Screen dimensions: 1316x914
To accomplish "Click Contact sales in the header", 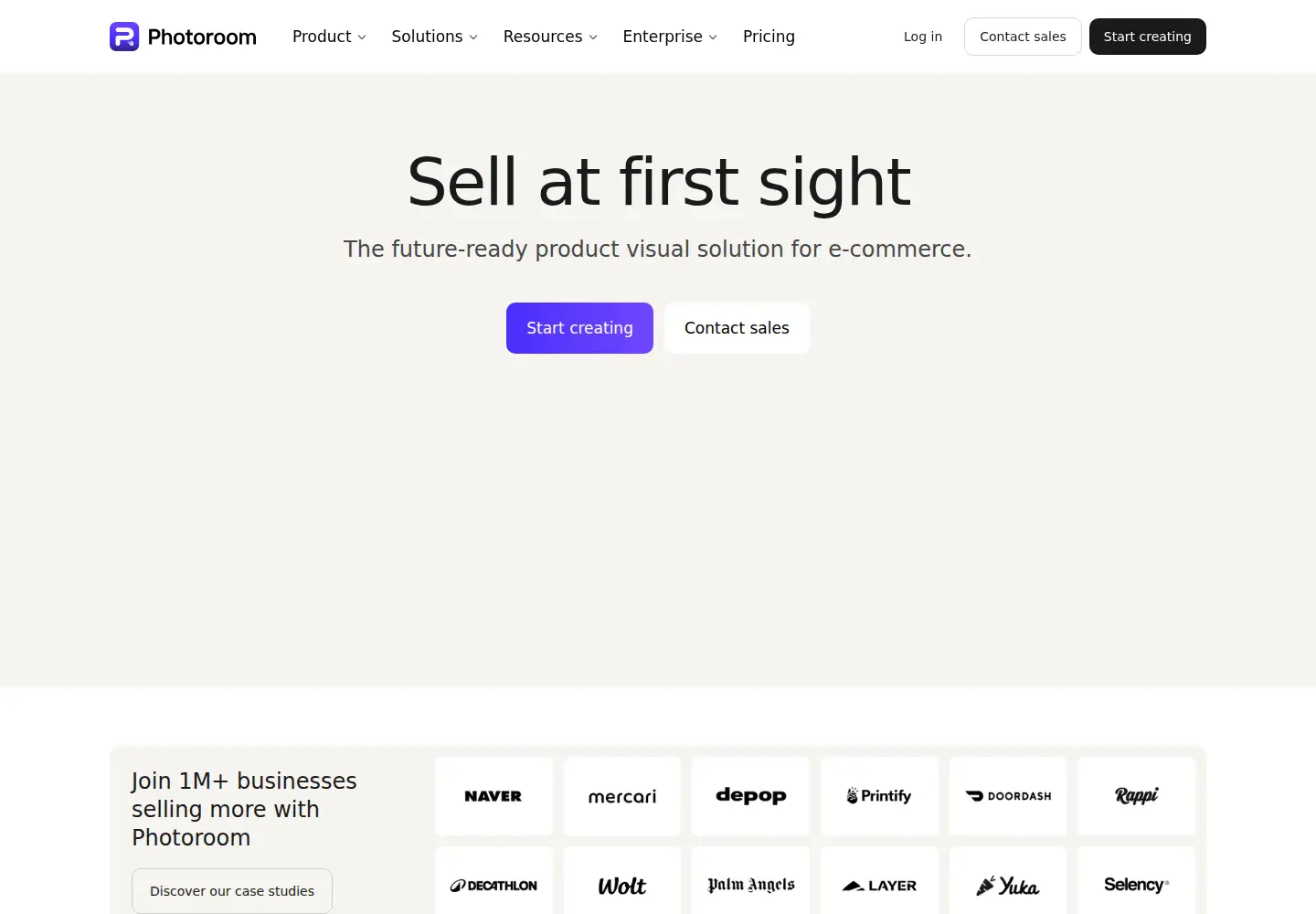I will click(1023, 37).
